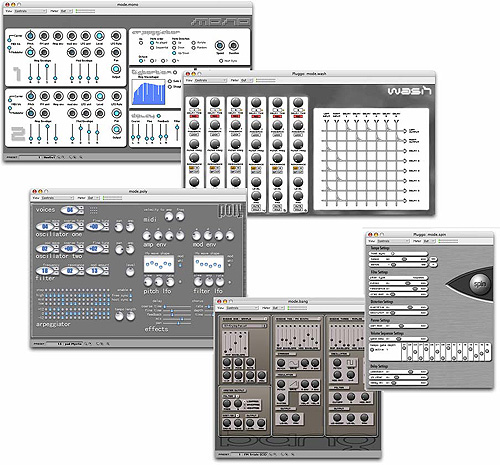Click the round spin logo button
The width and height of the screenshot is (500, 465).
tap(480, 284)
